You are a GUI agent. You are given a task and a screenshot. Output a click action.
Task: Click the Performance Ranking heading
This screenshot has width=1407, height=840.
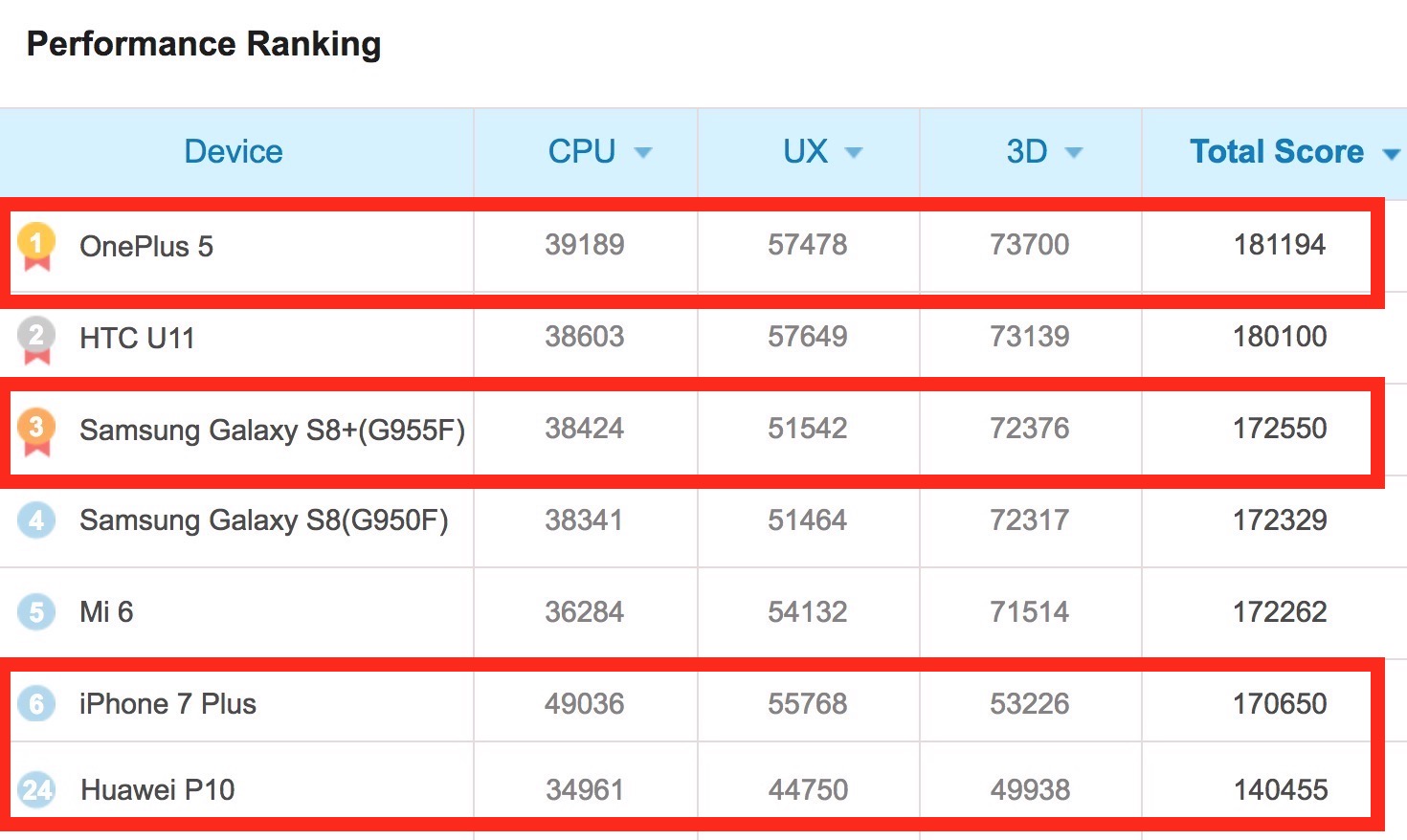pos(204,44)
